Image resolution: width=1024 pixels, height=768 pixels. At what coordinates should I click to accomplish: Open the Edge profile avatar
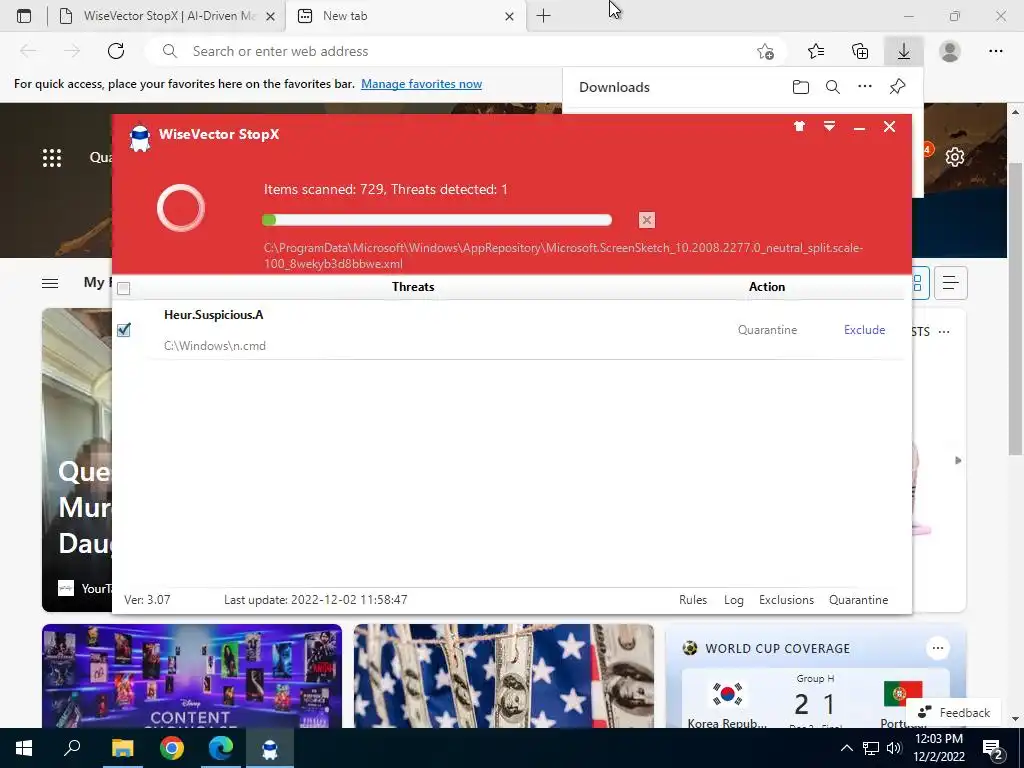950,51
